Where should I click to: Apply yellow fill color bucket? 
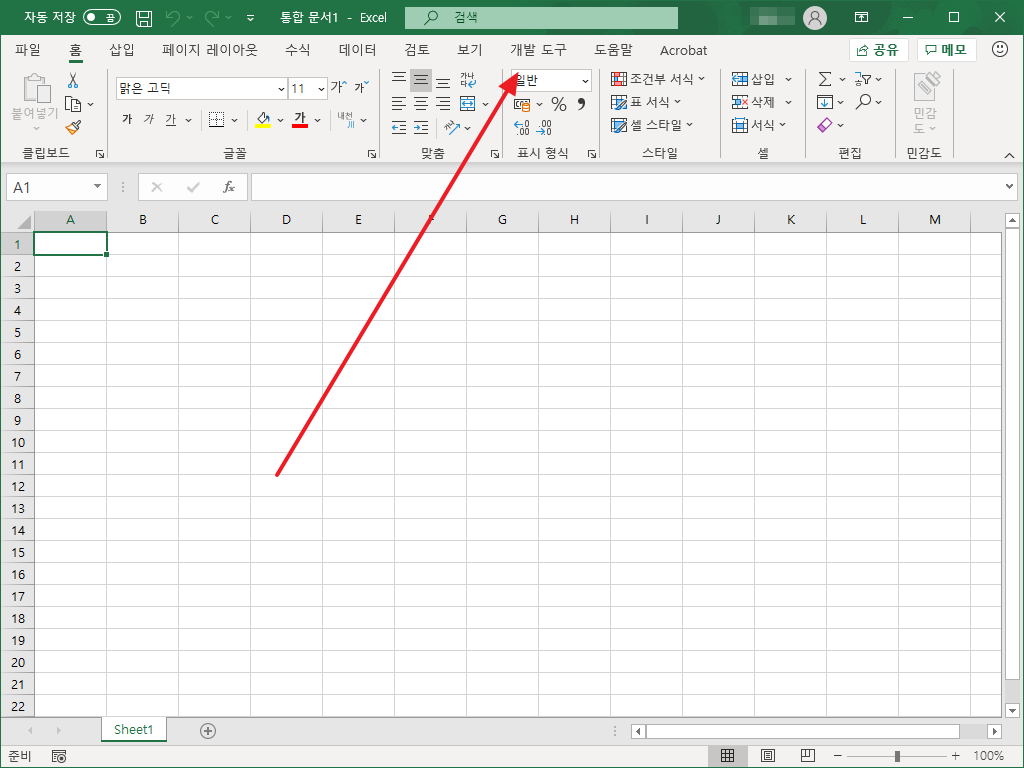tap(263, 120)
